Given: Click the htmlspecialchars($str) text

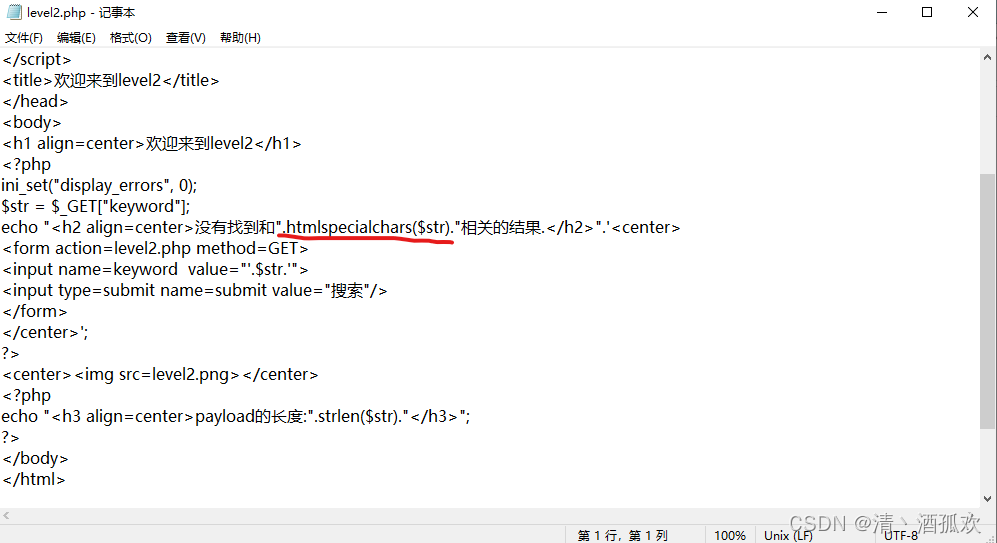Looking at the screenshot, I should pos(369,227).
